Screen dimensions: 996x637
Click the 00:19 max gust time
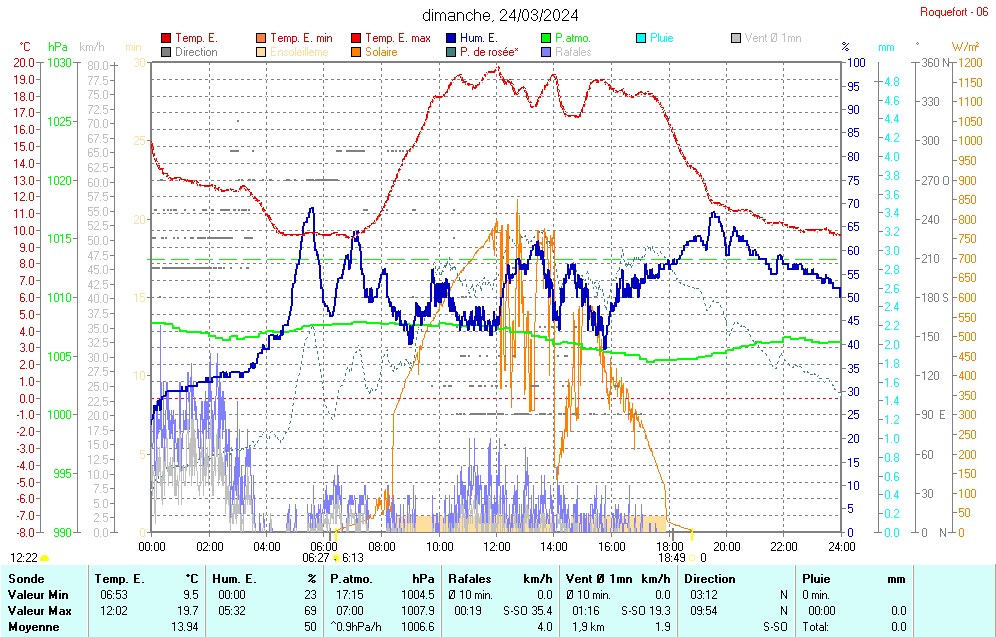[x=468, y=611]
